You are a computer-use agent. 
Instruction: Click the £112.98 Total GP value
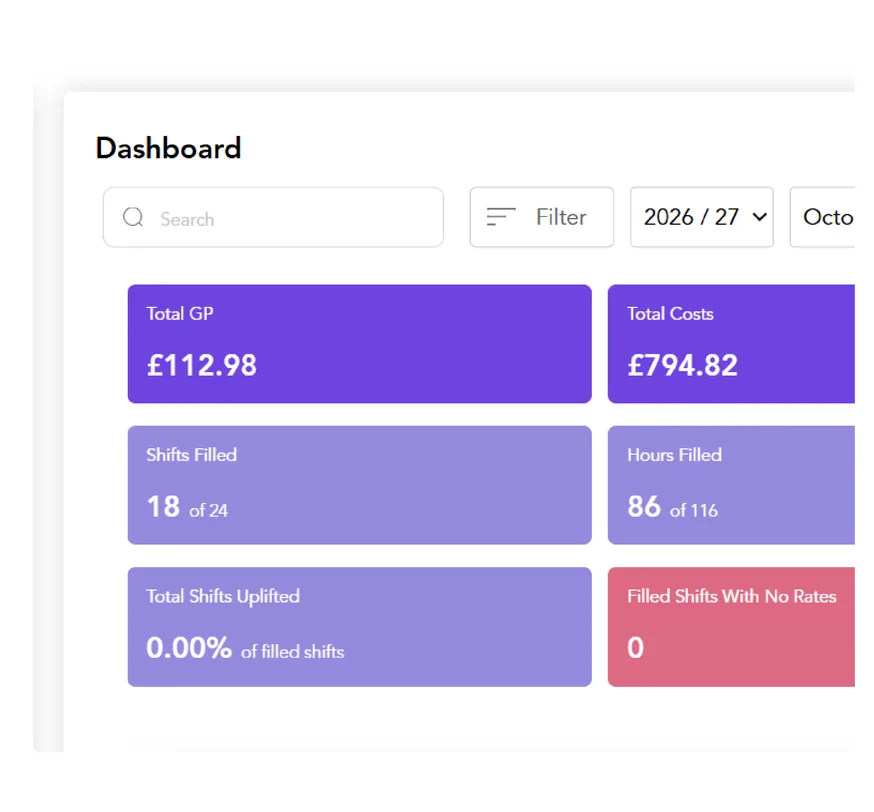click(202, 366)
